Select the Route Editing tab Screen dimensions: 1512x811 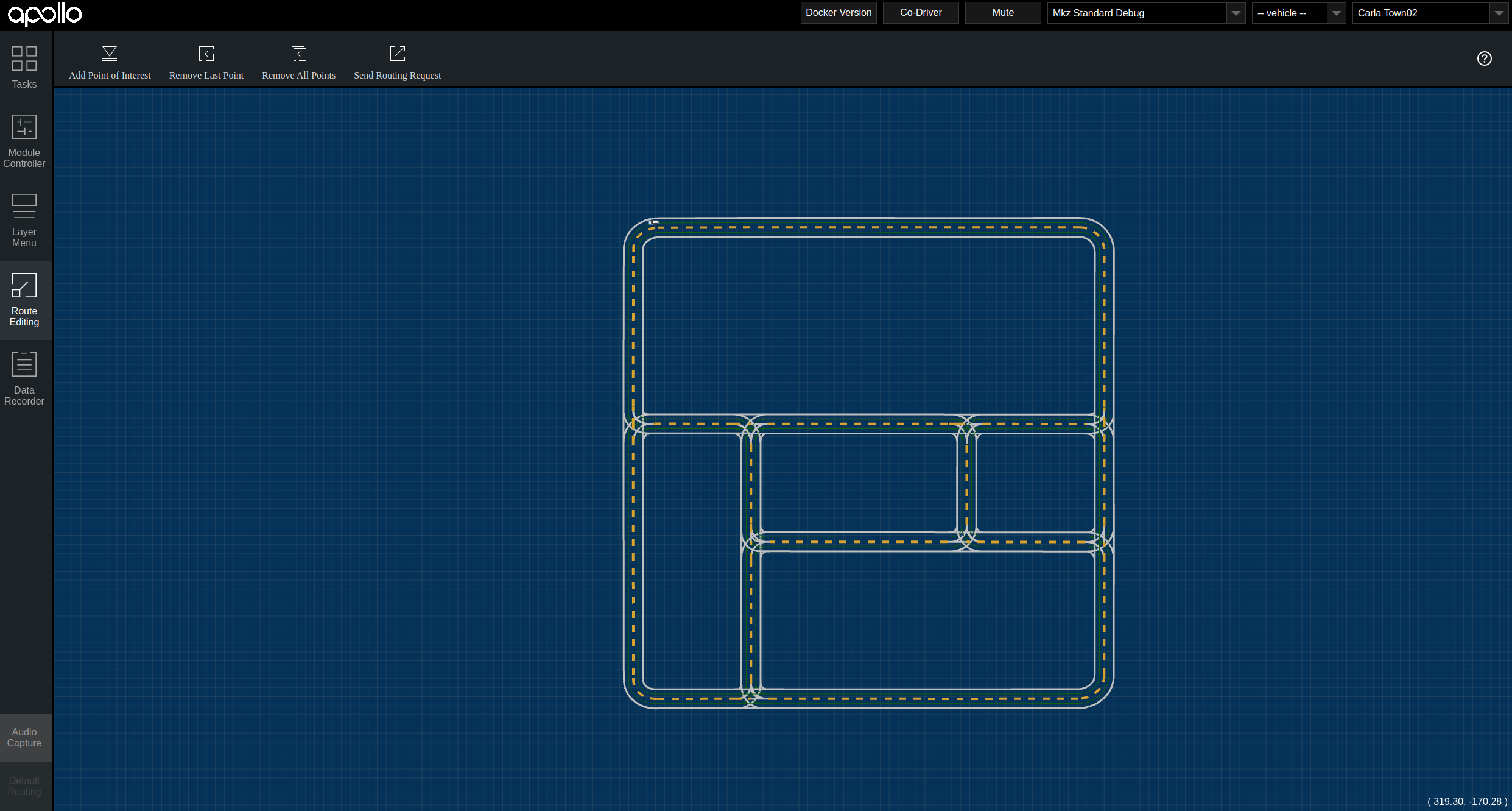24,300
